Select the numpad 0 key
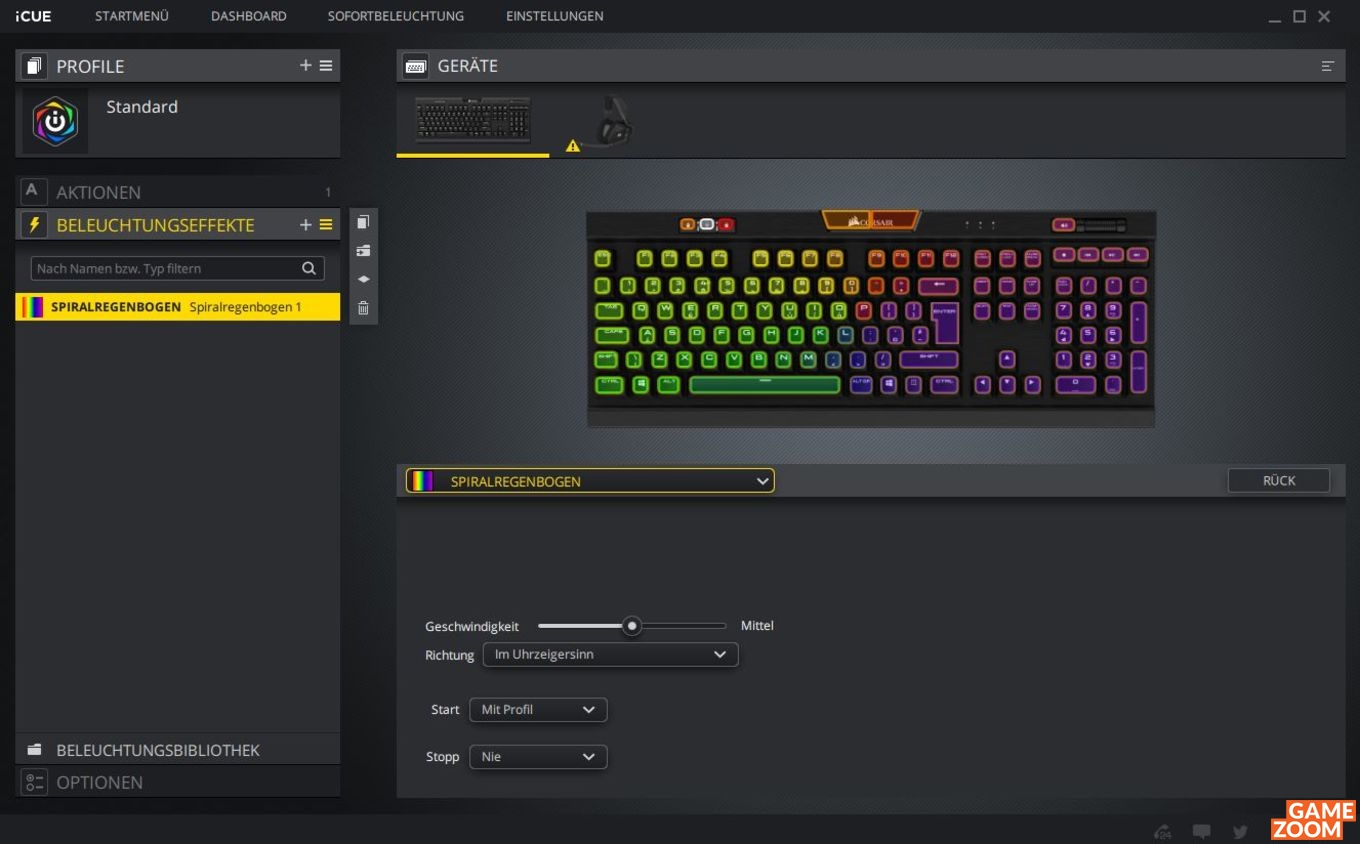 pyautogui.click(x=1076, y=384)
